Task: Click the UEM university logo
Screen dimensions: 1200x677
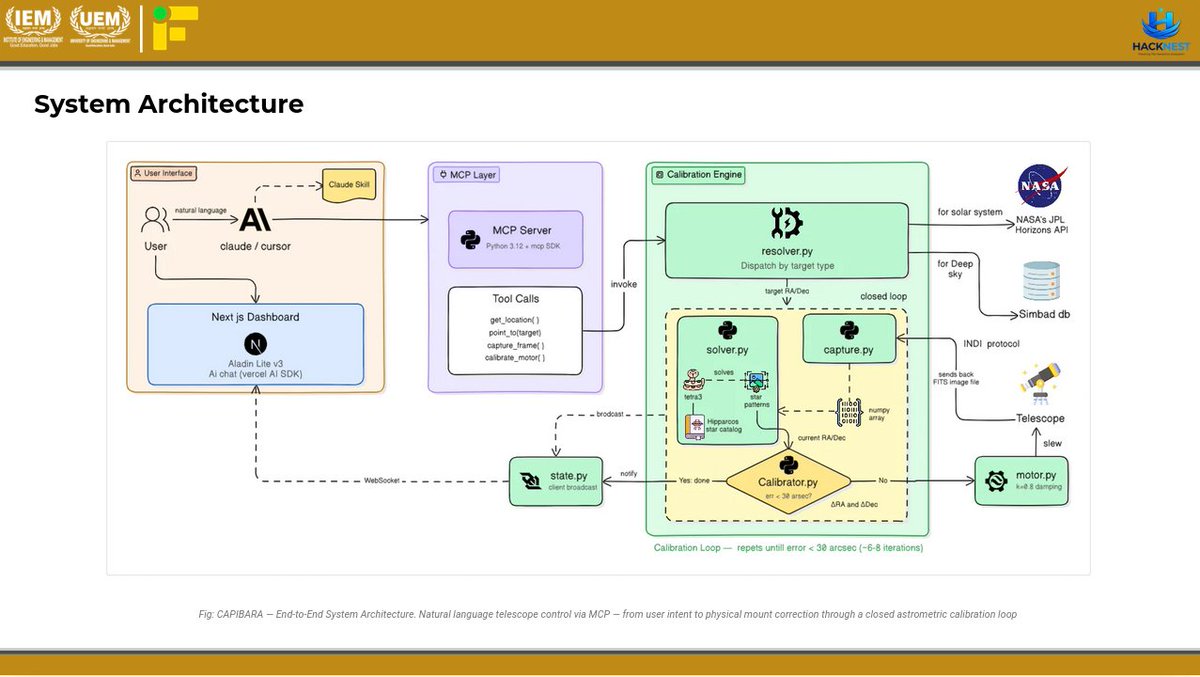Action: (101, 27)
